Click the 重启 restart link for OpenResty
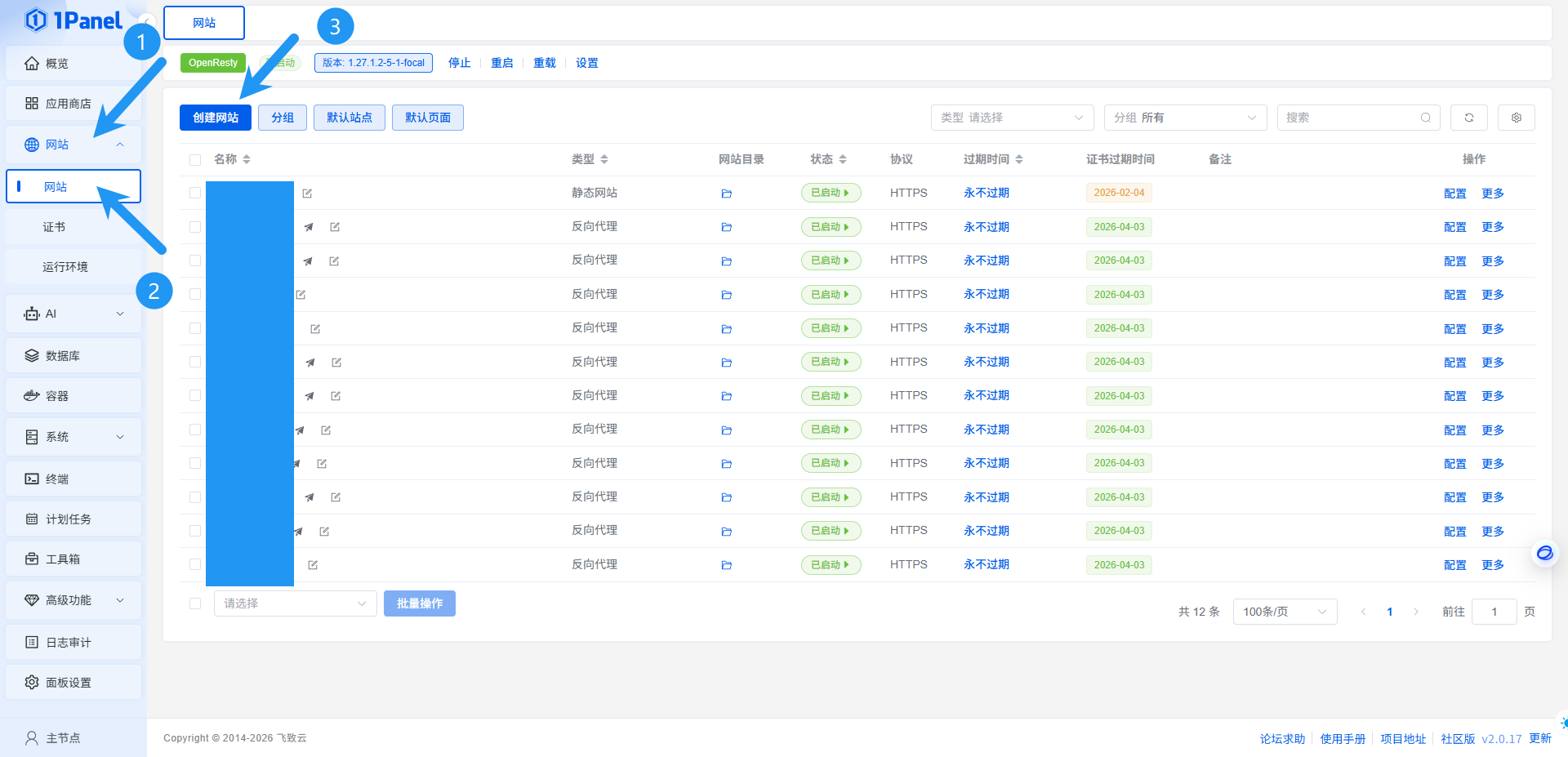 [x=501, y=63]
